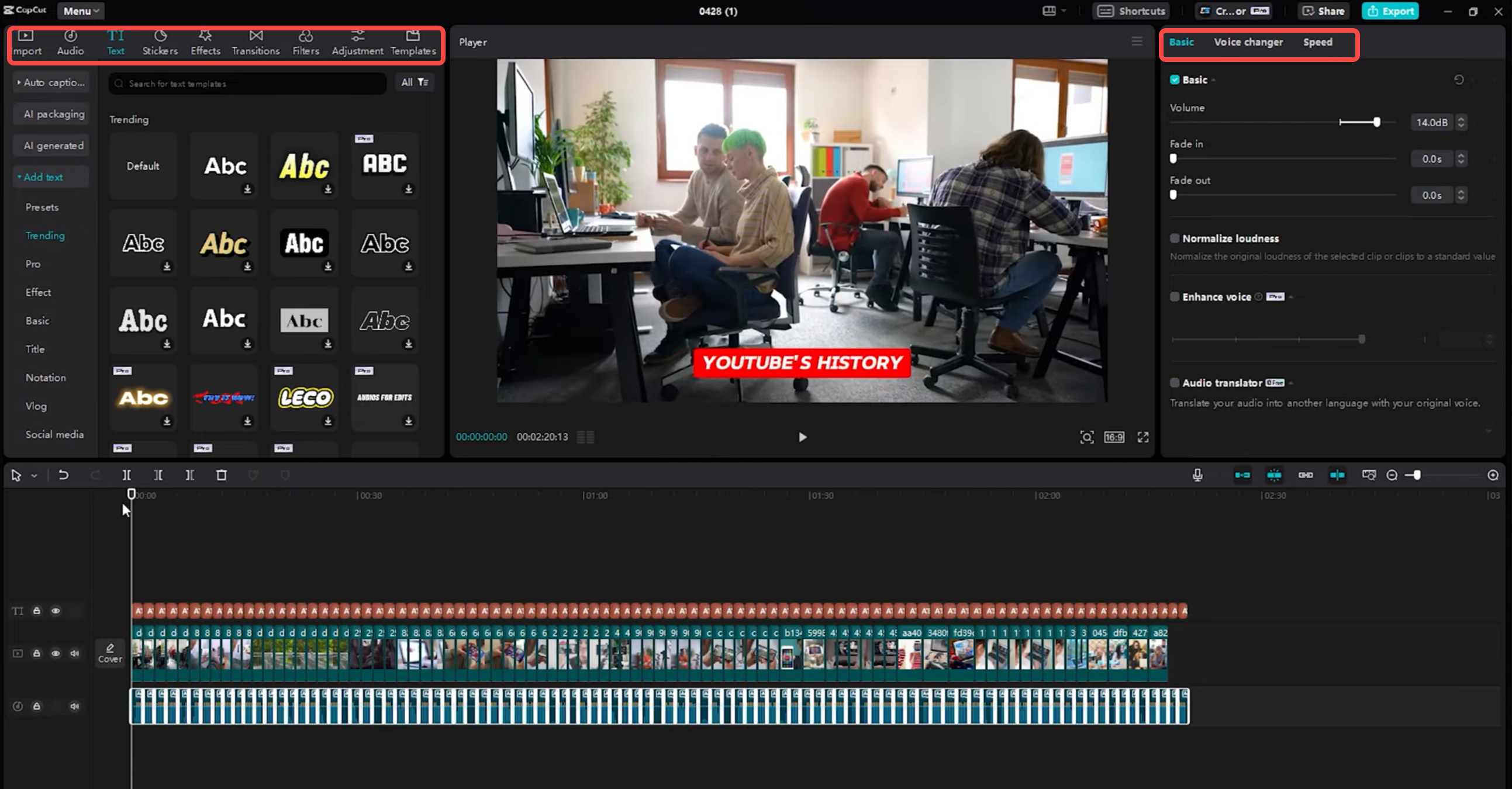
Task: Zoom out the timeline with the magnifier icon
Action: click(x=1392, y=475)
